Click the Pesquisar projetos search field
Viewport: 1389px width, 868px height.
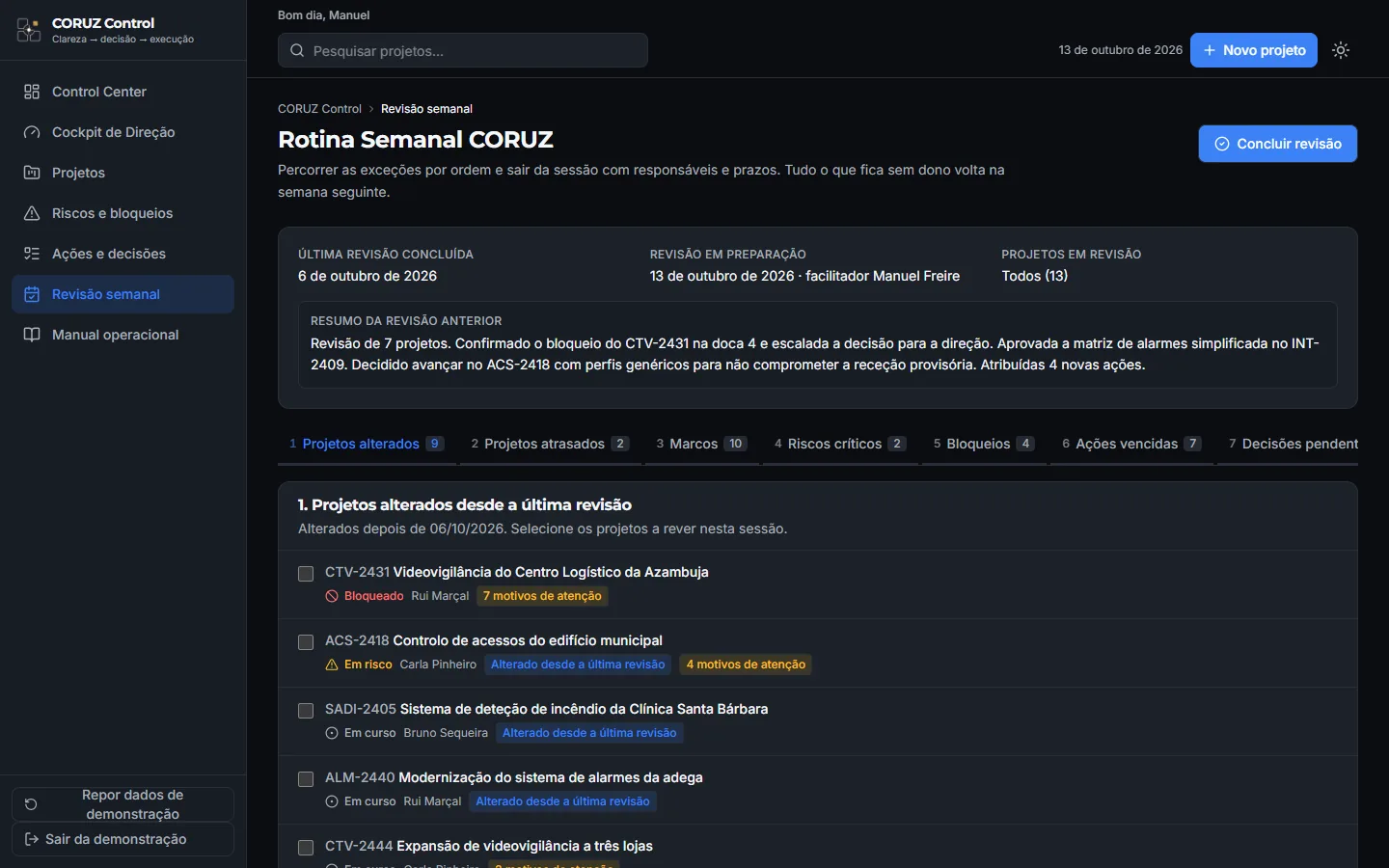click(463, 50)
